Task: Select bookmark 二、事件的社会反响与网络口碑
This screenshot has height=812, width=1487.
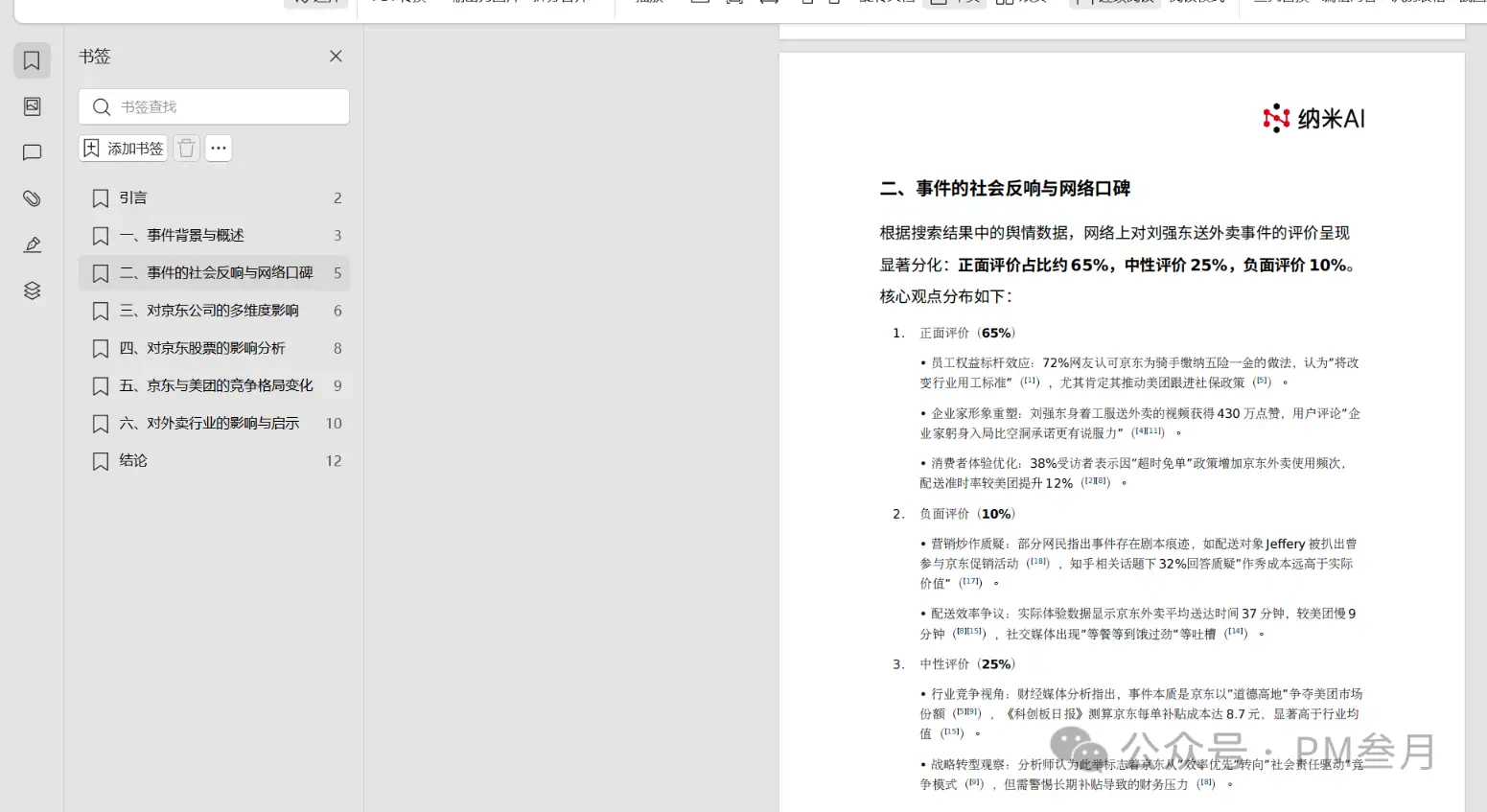Action: [x=214, y=273]
